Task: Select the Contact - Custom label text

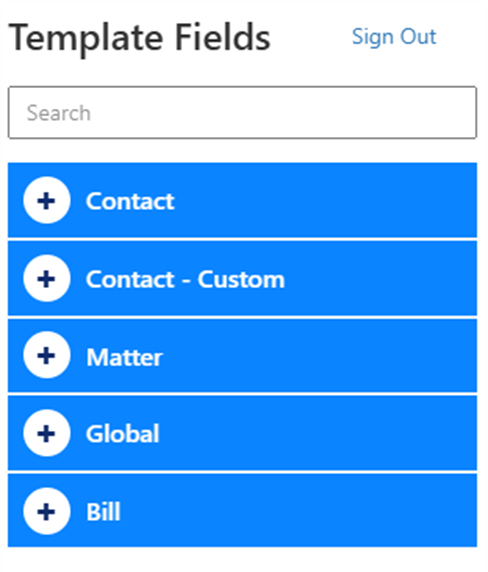Action: pyautogui.click(x=185, y=279)
